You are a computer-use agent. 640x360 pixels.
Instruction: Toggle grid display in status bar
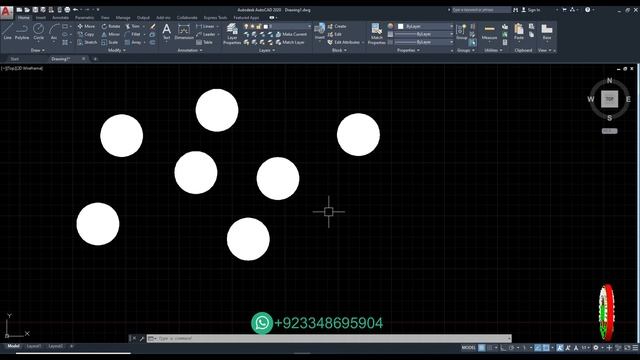(x=482, y=348)
